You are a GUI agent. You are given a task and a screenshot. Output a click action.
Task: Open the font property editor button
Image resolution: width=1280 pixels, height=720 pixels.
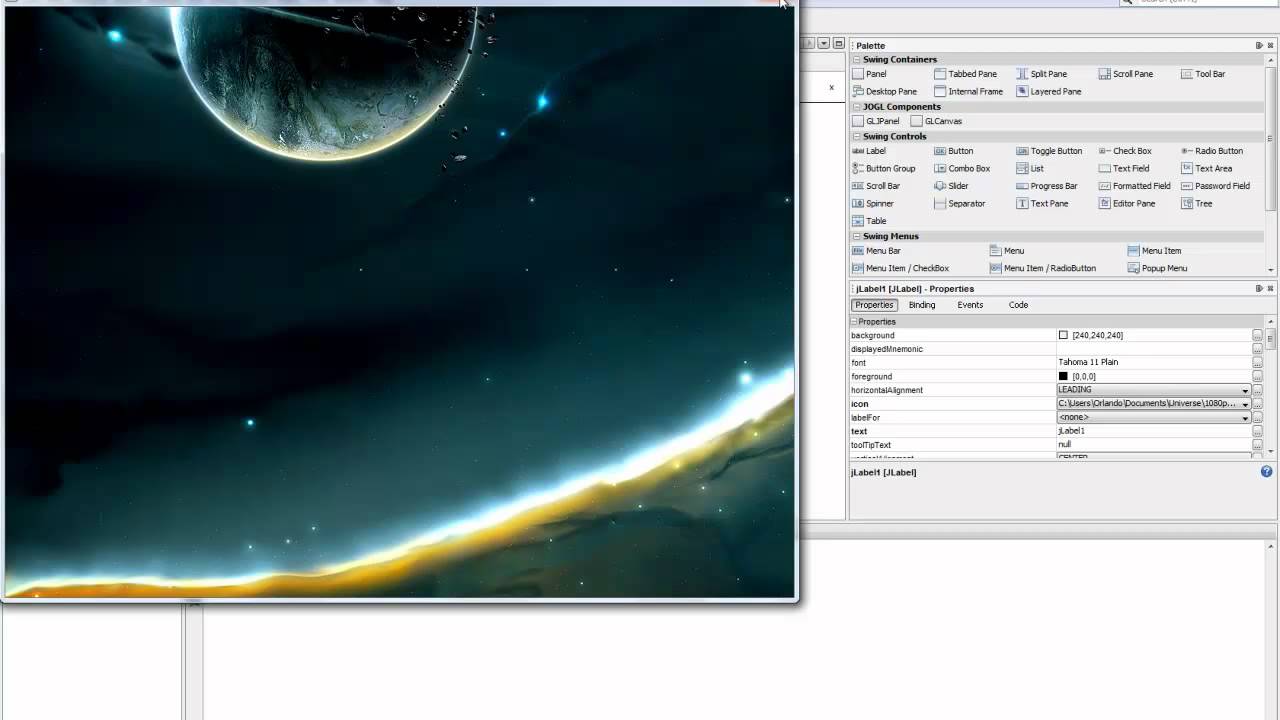pos(1257,363)
